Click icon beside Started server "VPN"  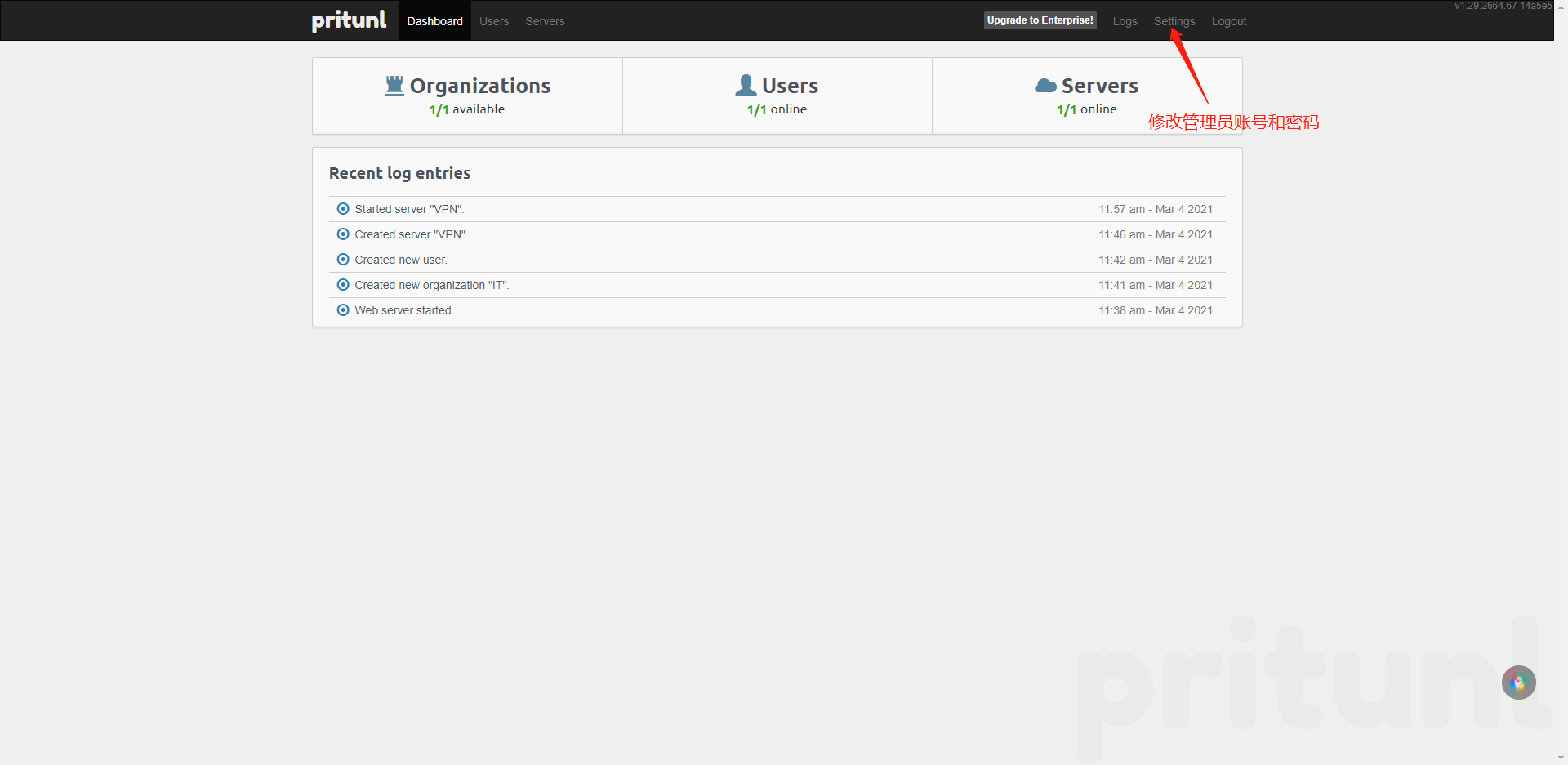pos(343,209)
